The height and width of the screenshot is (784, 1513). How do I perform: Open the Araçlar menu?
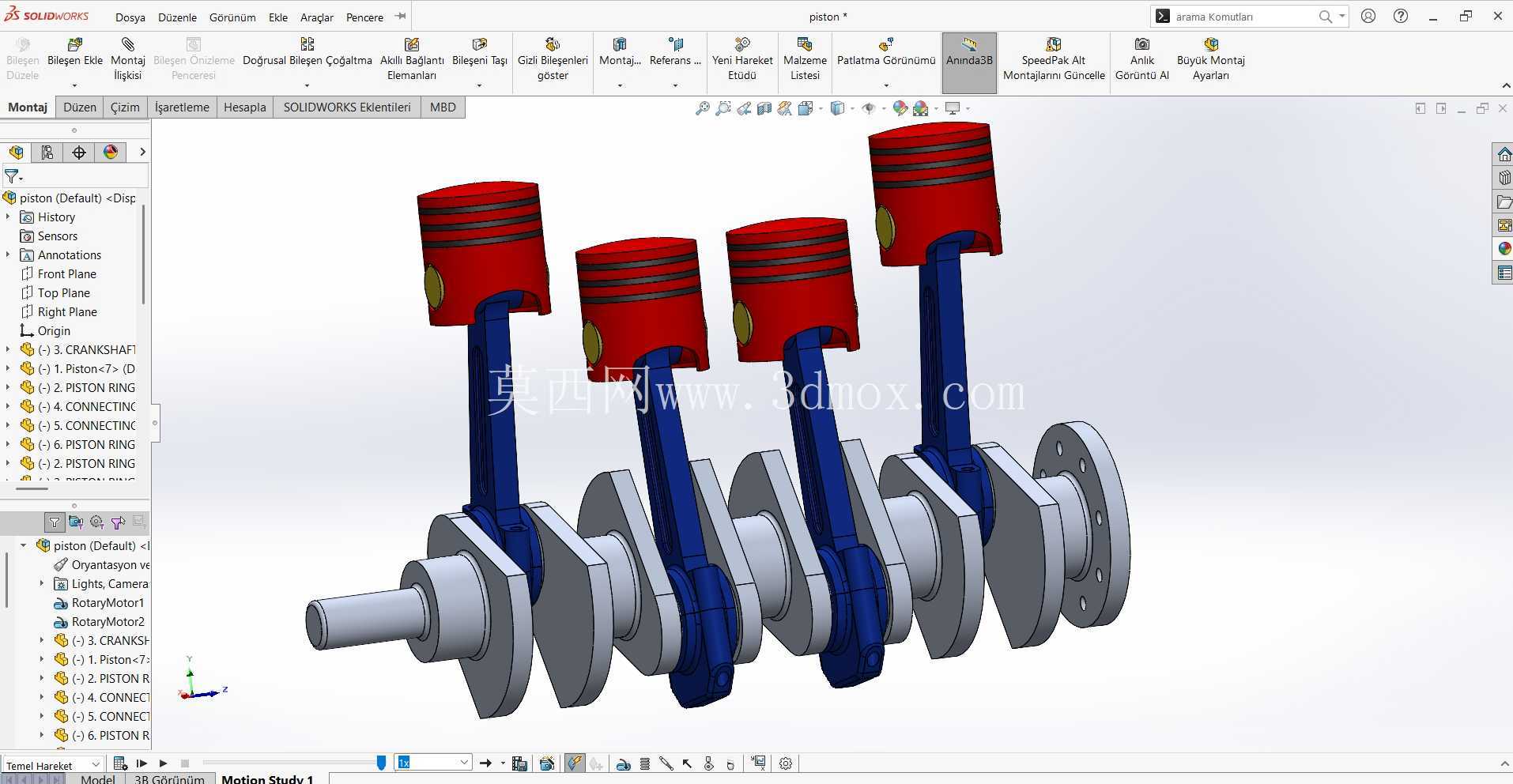[317, 17]
